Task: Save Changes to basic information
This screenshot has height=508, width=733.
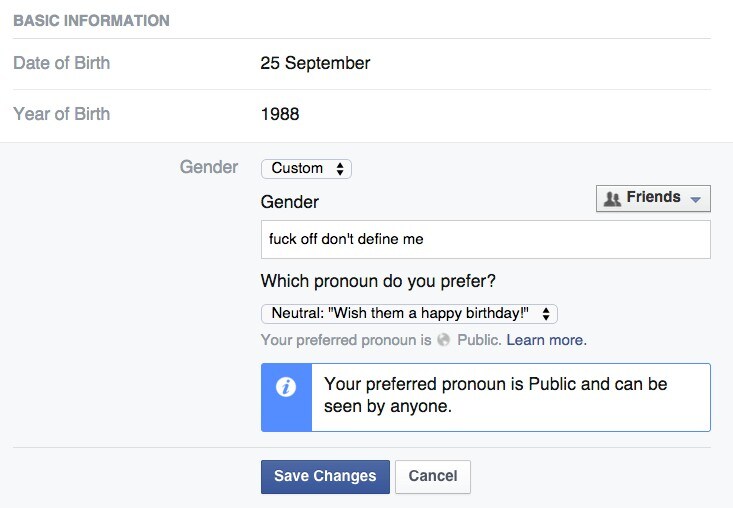Action: (x=325, y=477)
